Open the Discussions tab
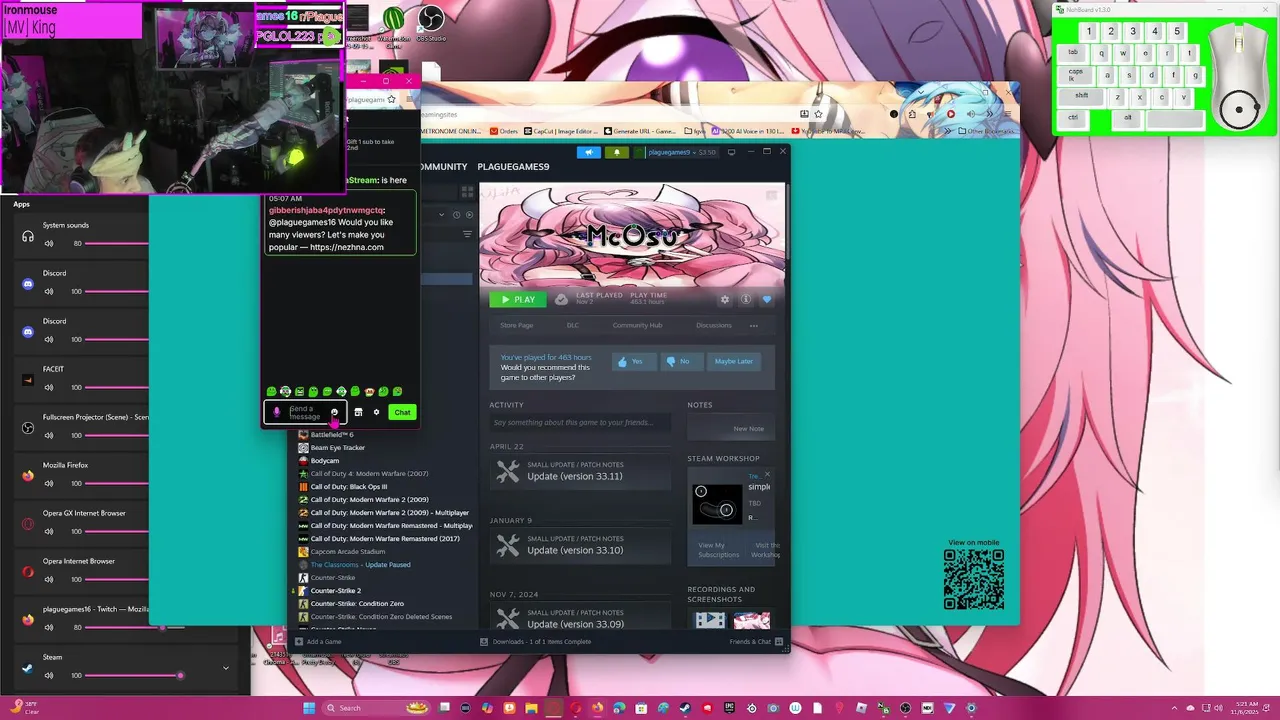This screenshot has height=720, width=1280. coord(714,325)
